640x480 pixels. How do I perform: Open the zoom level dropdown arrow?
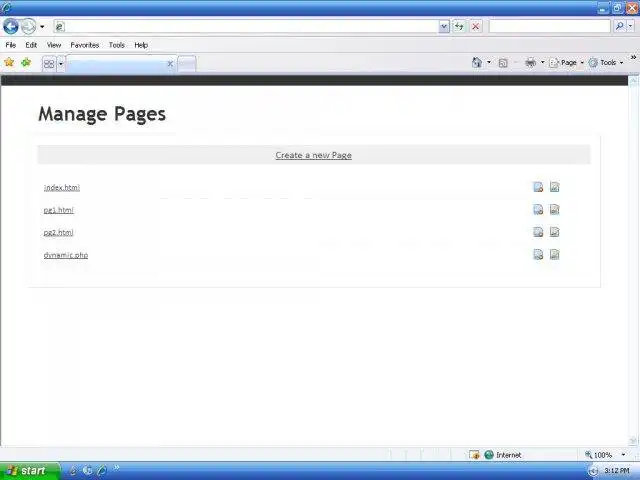click(x=623, y=455)
